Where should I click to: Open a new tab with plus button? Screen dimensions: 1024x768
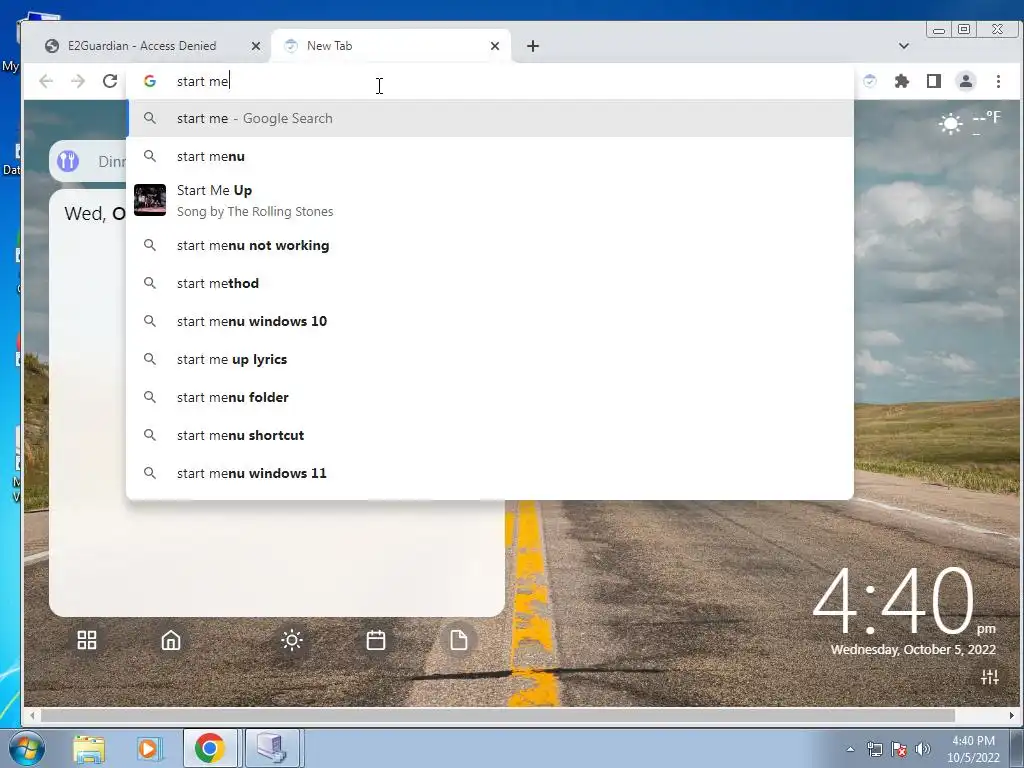(533, 46)
